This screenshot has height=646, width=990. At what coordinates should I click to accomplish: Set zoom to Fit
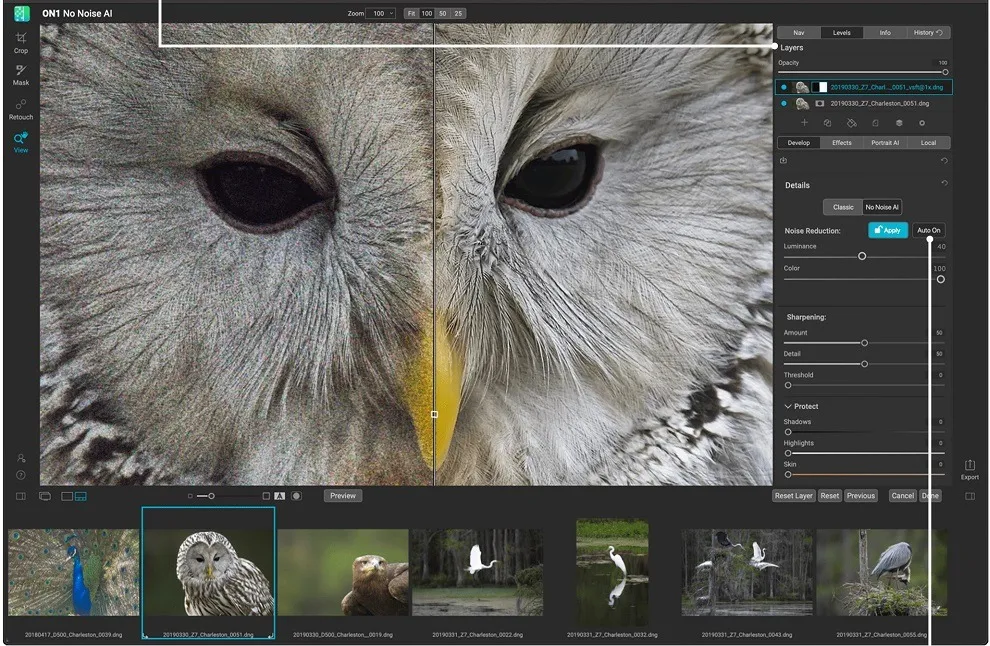tap(412, 13)
